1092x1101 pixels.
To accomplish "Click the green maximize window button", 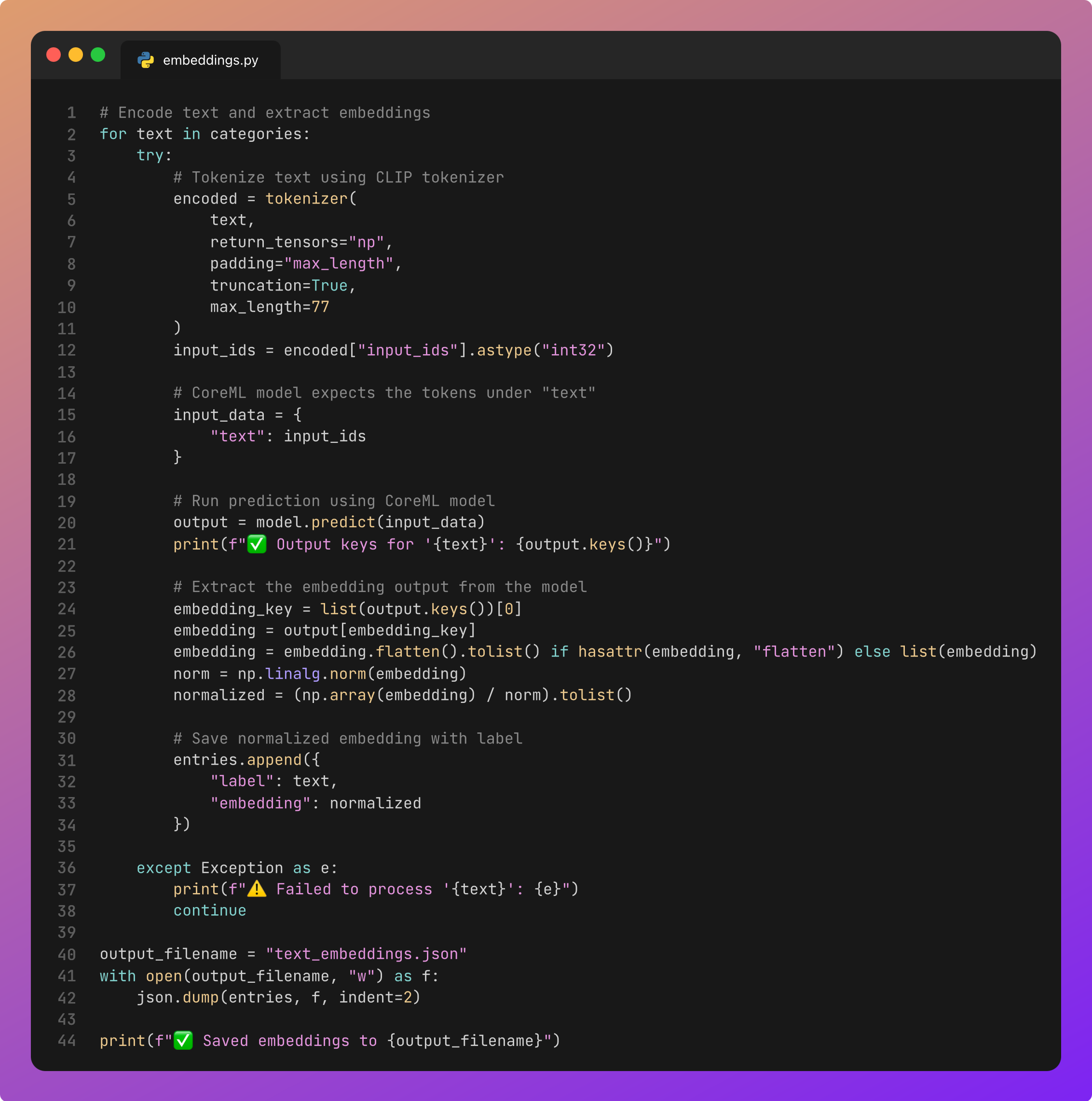I will click(x=98, y=55).
